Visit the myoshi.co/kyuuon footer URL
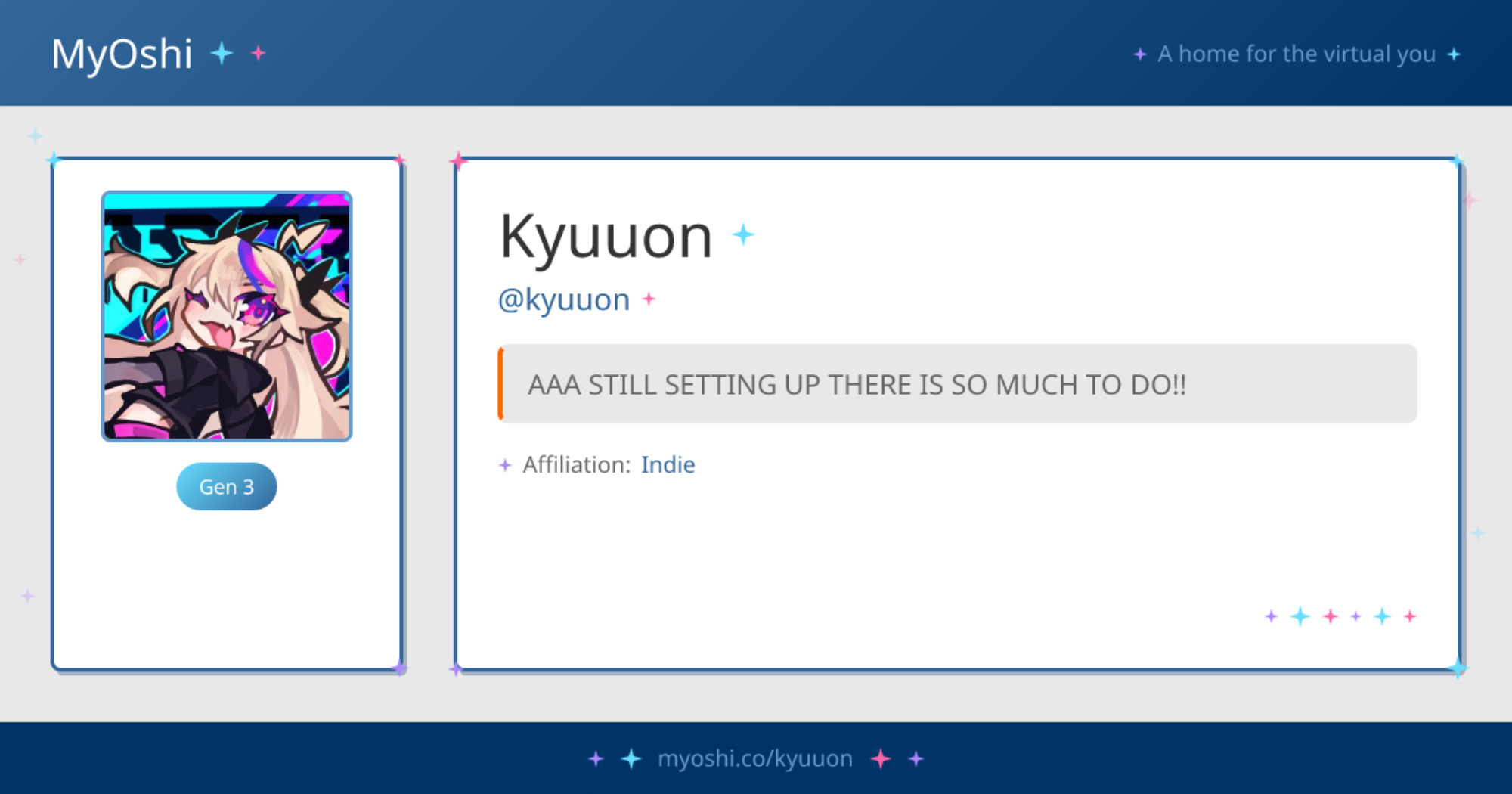 click(x=754, y=758)
